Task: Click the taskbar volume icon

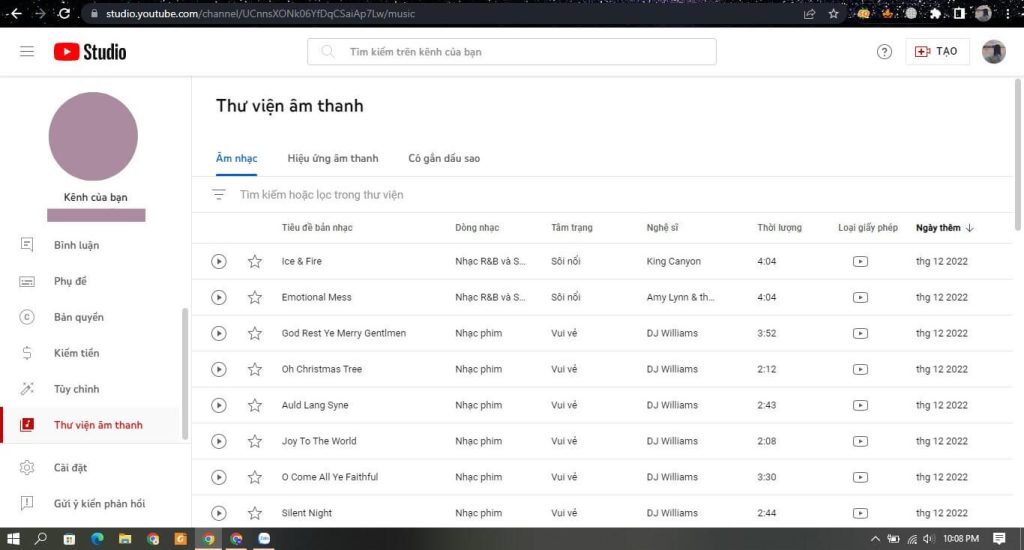Action: (929, 539)
